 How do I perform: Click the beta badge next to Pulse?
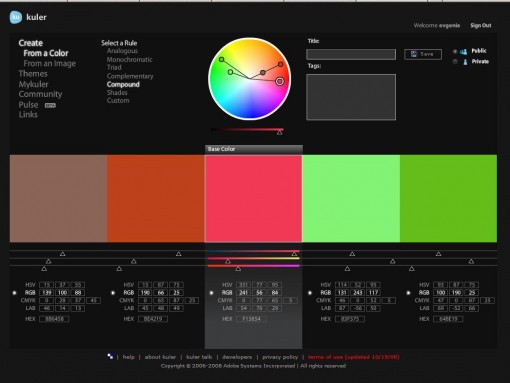(50, 105)
